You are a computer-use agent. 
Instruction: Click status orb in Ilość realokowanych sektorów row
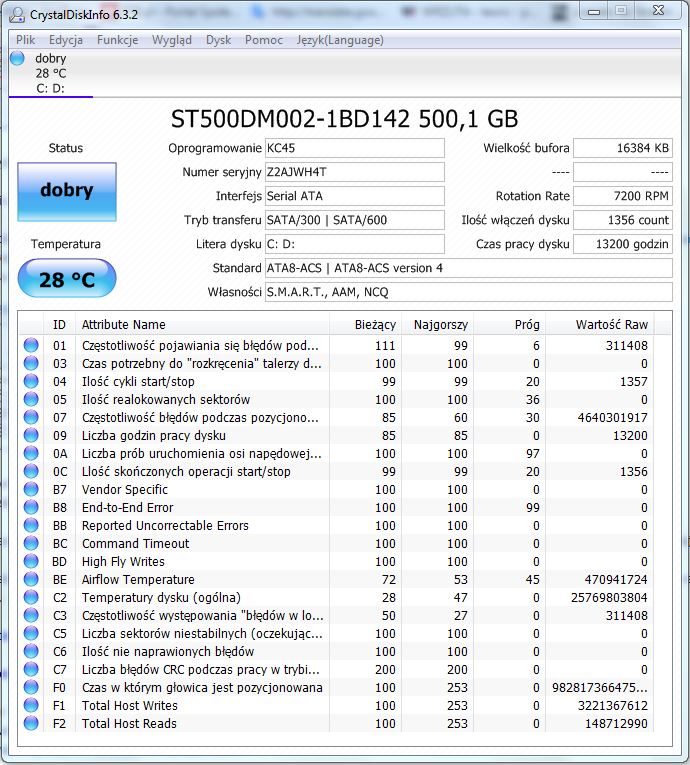click(31, 399)
